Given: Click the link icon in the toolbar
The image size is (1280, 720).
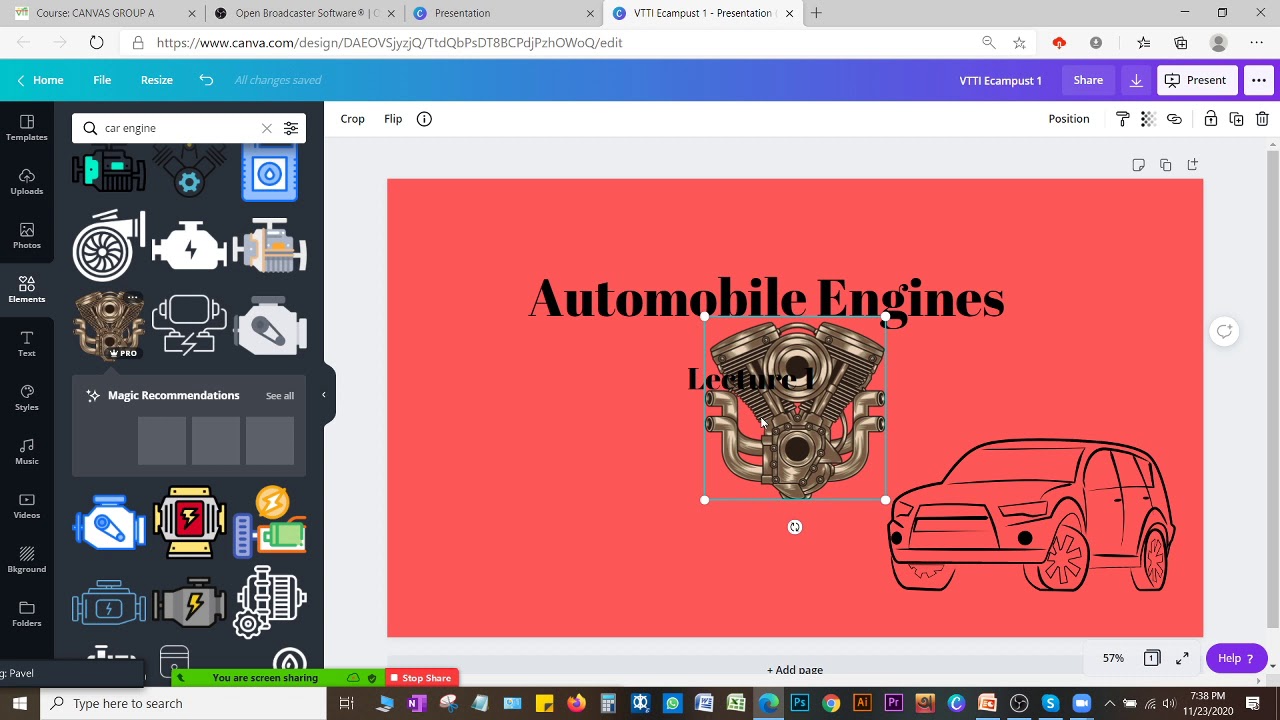Looking at the screenshot, I should tap(1174, 119).
